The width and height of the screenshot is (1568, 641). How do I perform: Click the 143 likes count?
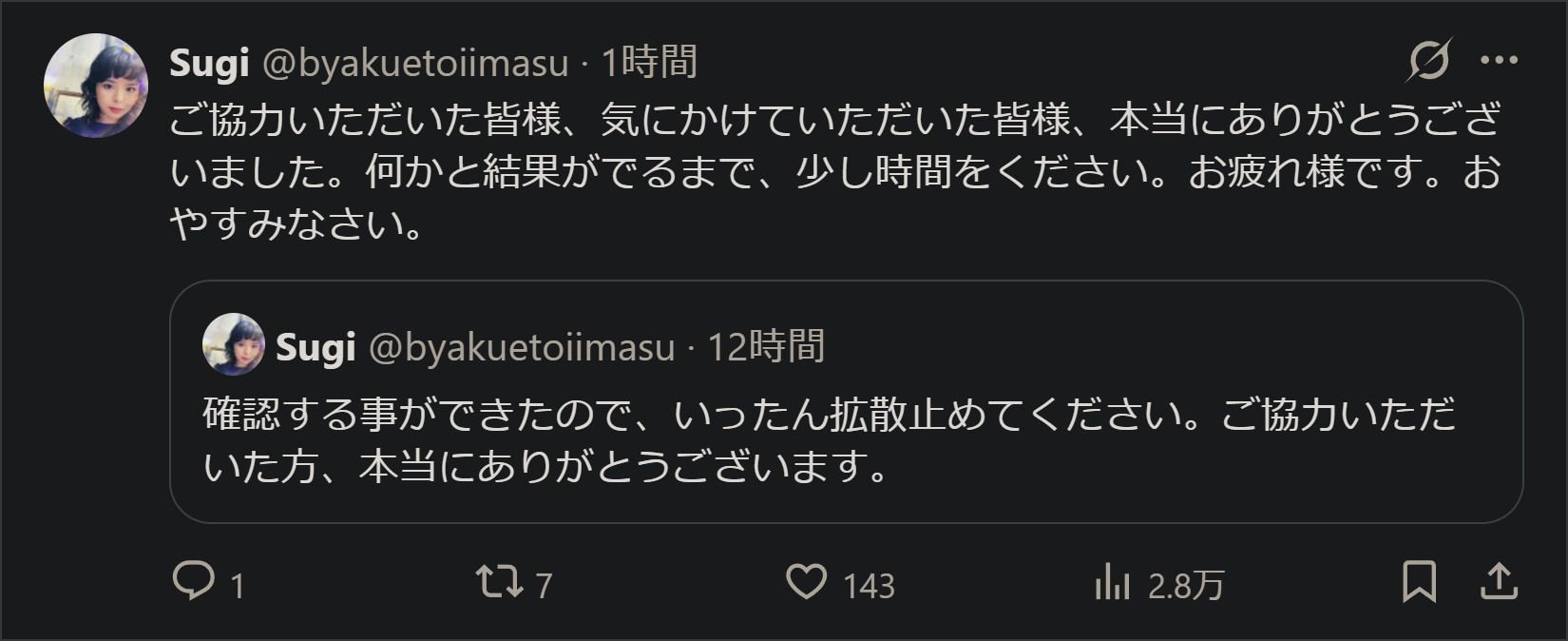pyautogui.click(x=869, y=585)
